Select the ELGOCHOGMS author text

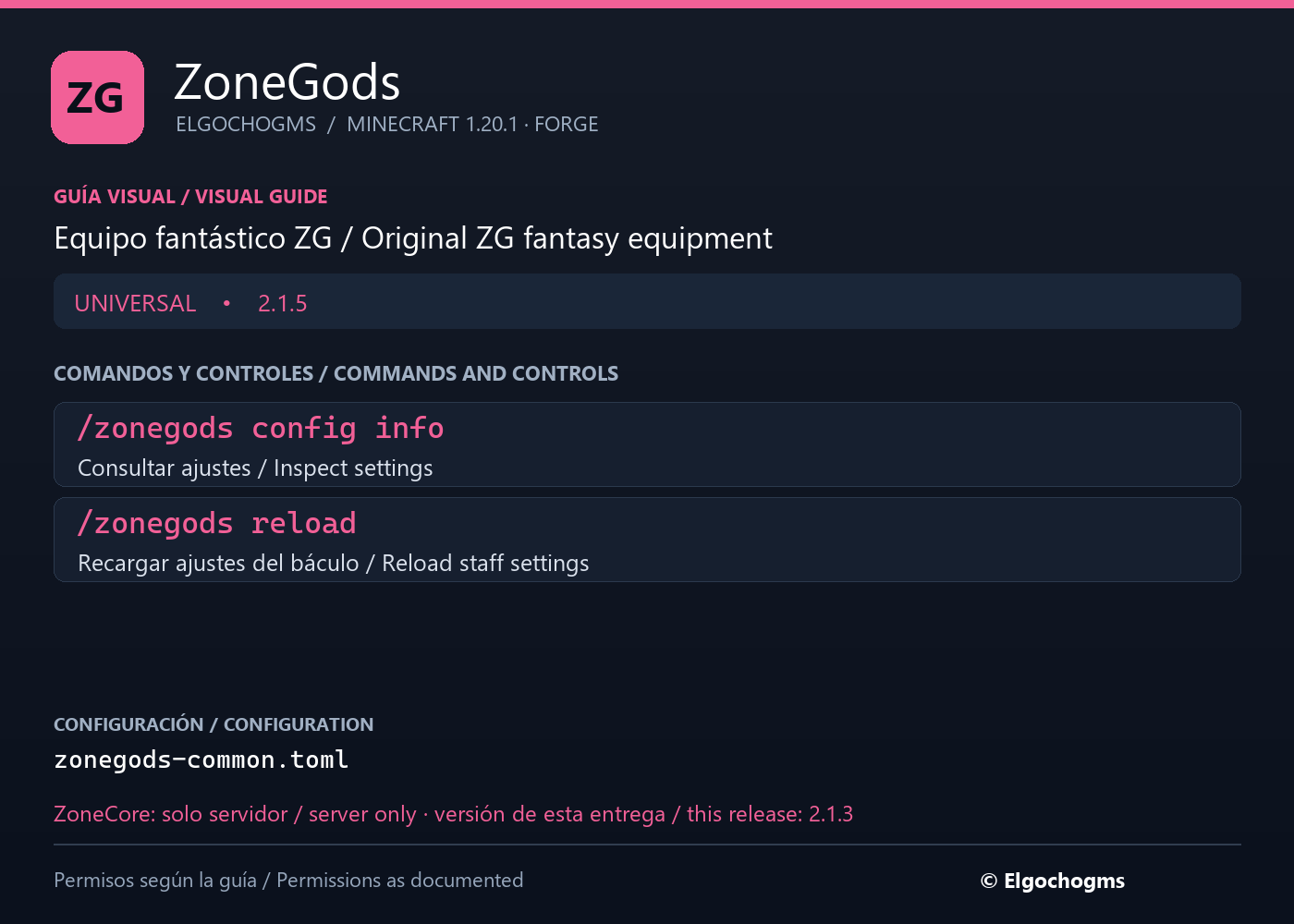(246, 124)
